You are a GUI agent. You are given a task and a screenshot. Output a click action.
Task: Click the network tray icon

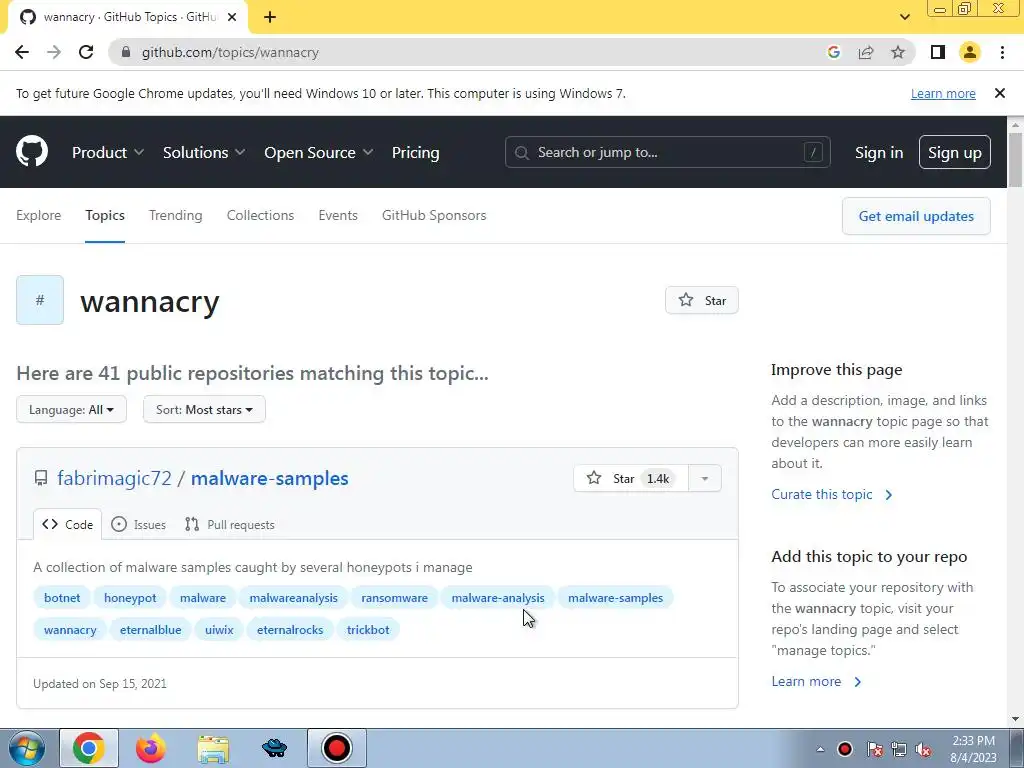pos(899,749)
